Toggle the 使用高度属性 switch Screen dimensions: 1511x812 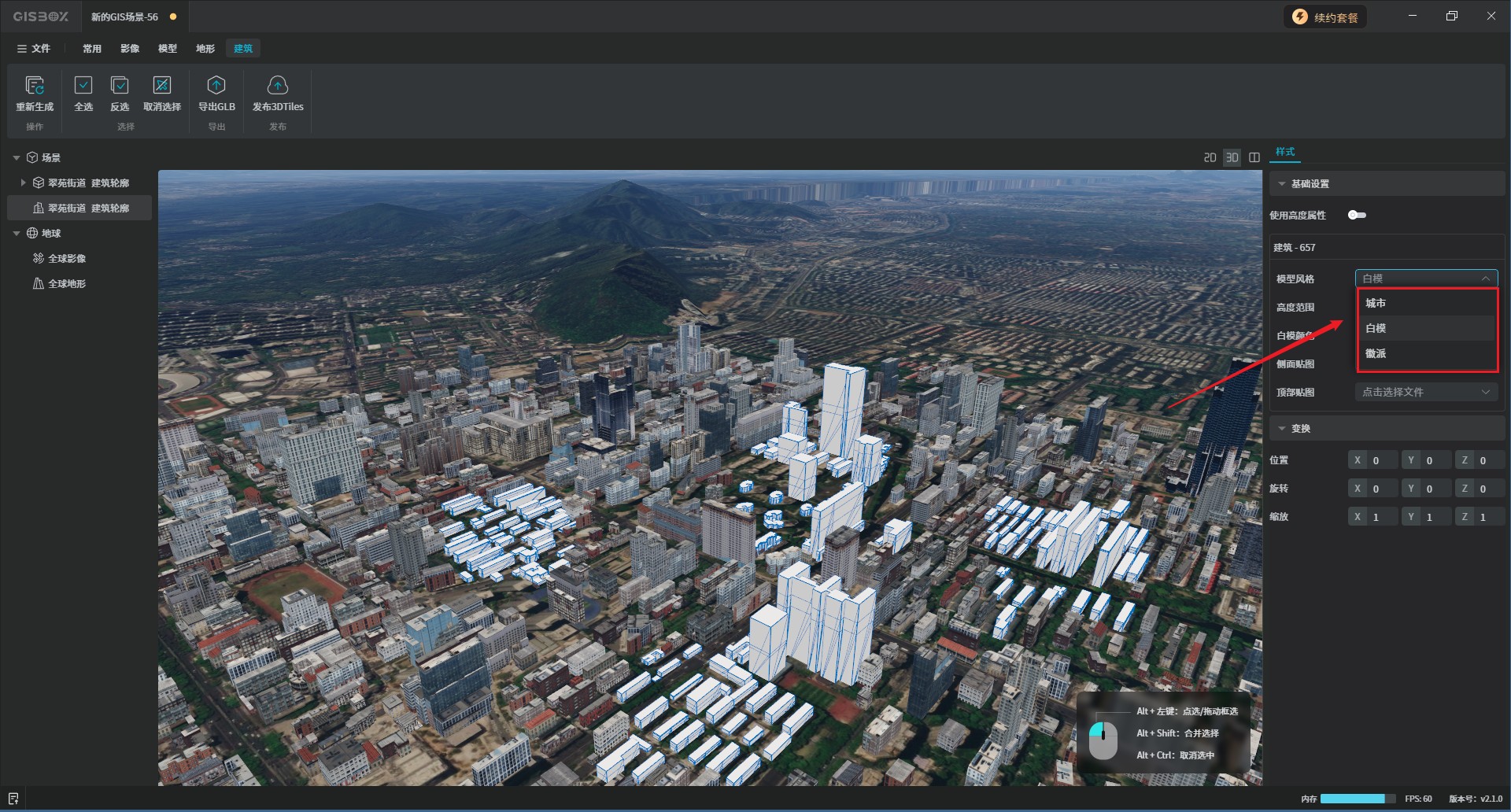tap(1357, 215)
